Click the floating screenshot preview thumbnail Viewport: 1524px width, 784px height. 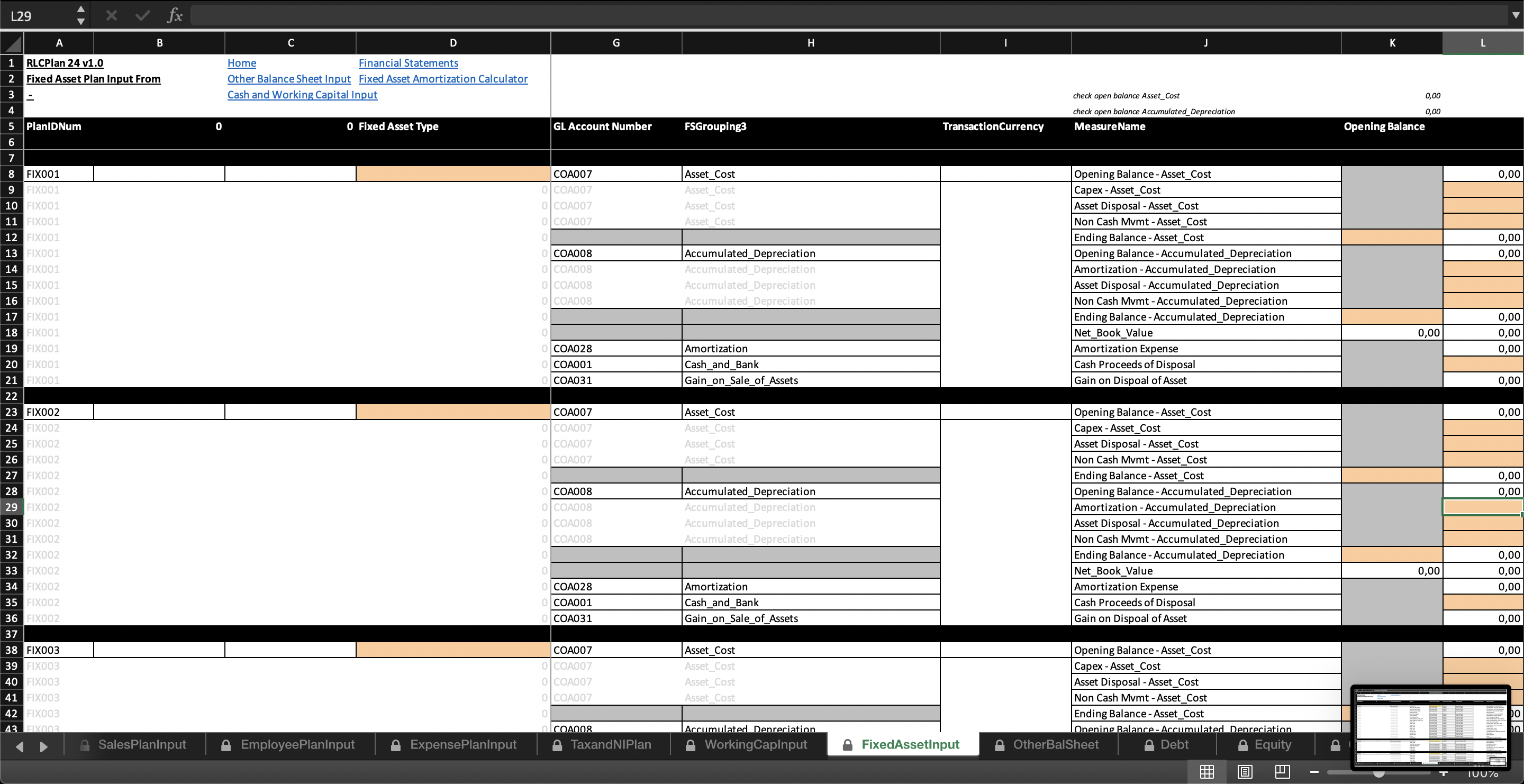(x=1430, y=727)
